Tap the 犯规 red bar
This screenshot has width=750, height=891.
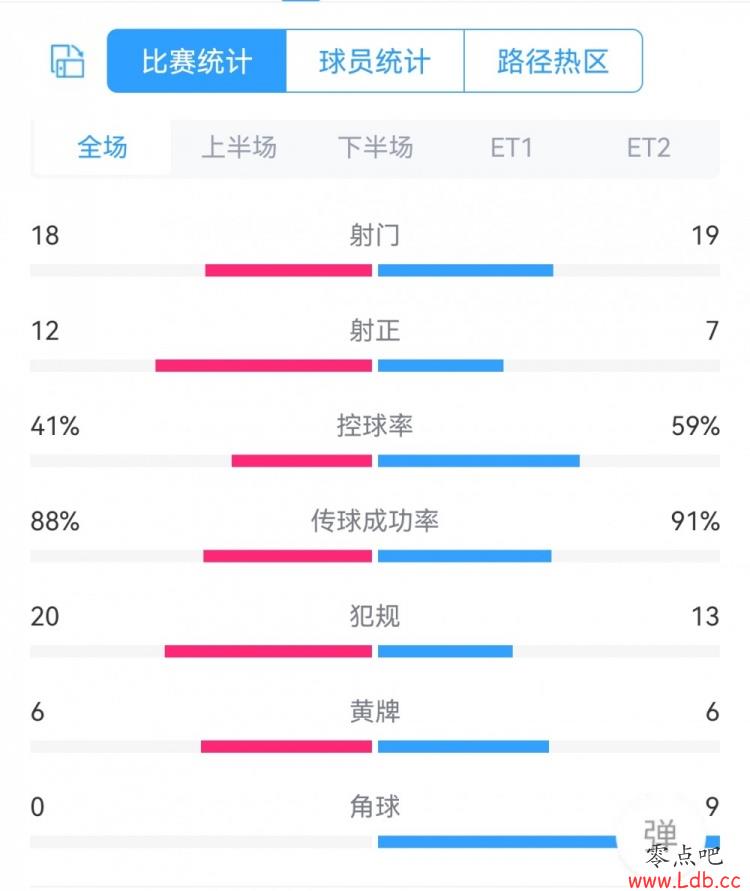point(268,651)
